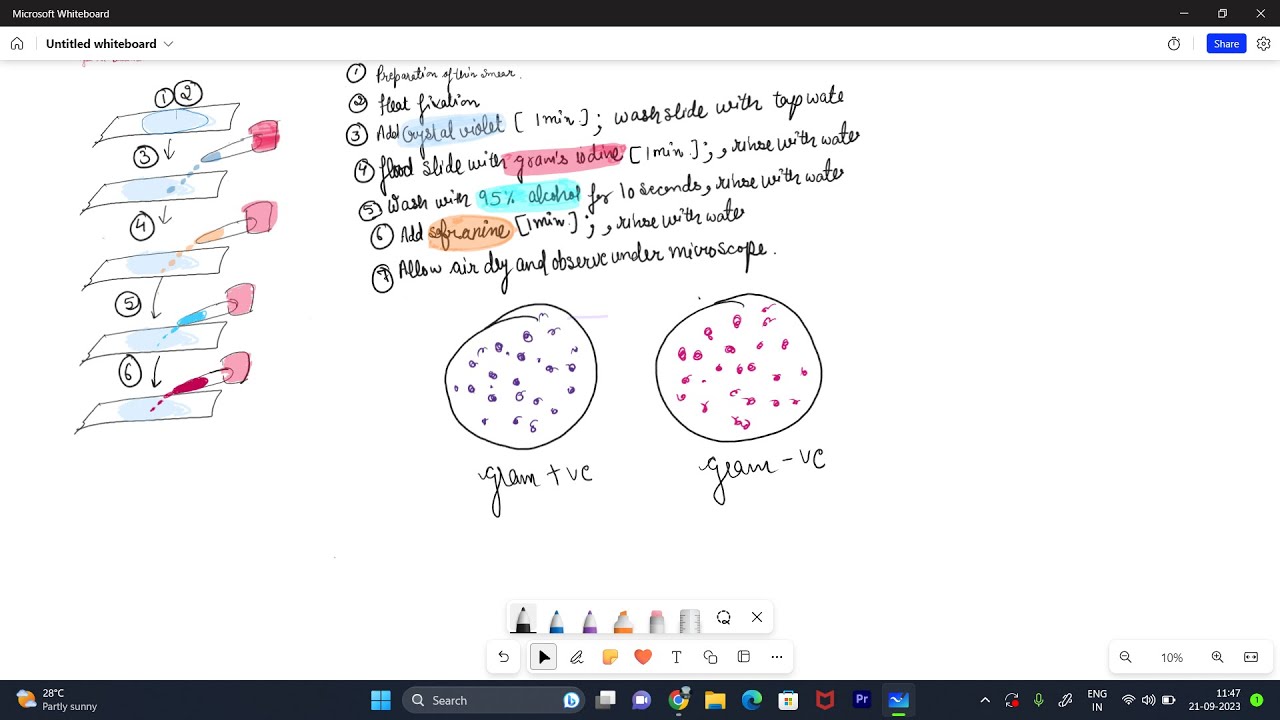Open Google Chrome from taskbar
This screenshot has height=720, width=1280.
pyautogui.click(x=679, y=700)
